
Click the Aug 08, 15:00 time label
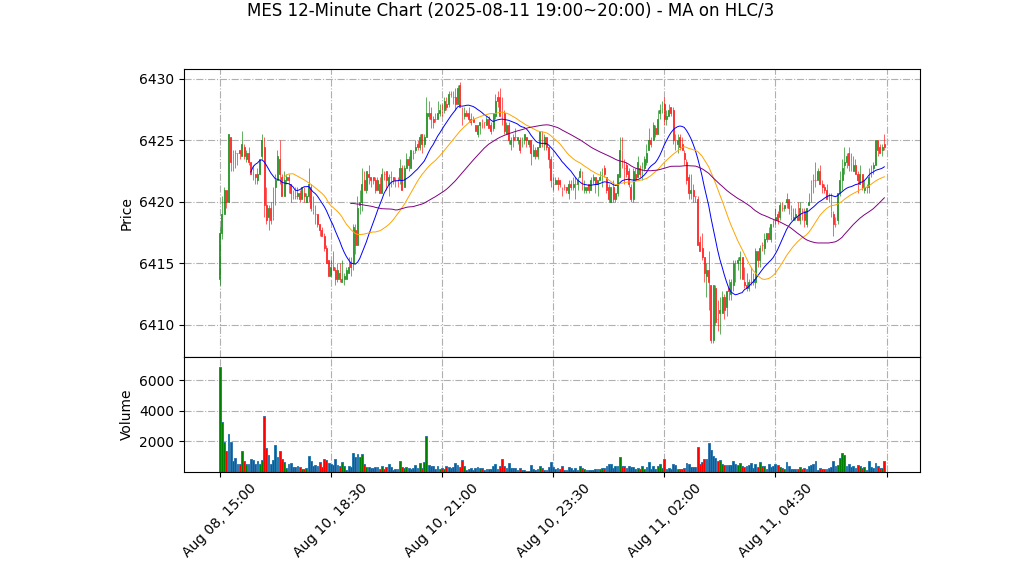point(218,520)
